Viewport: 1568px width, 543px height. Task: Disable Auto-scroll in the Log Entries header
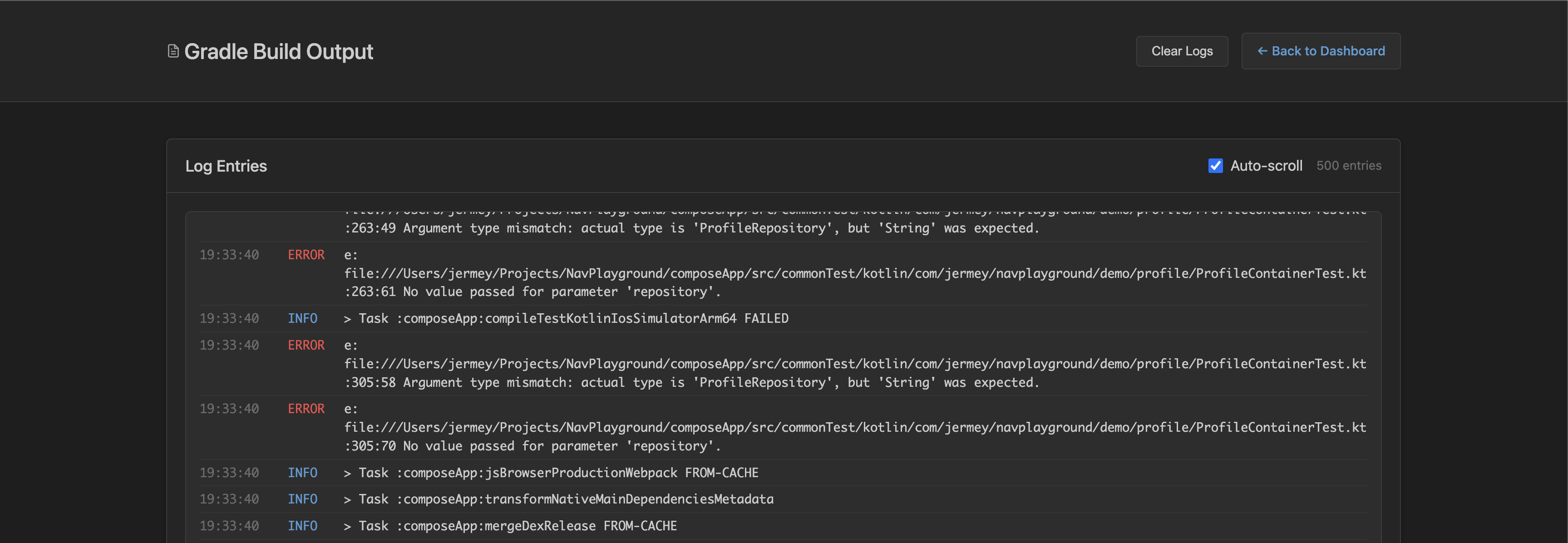[x=1215, y=166]
